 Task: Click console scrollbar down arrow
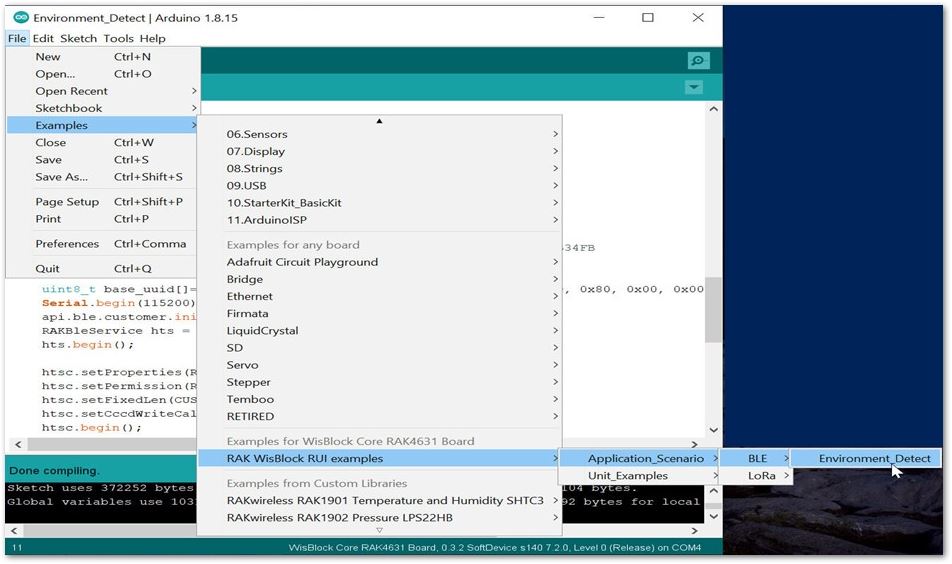point(714,517)
